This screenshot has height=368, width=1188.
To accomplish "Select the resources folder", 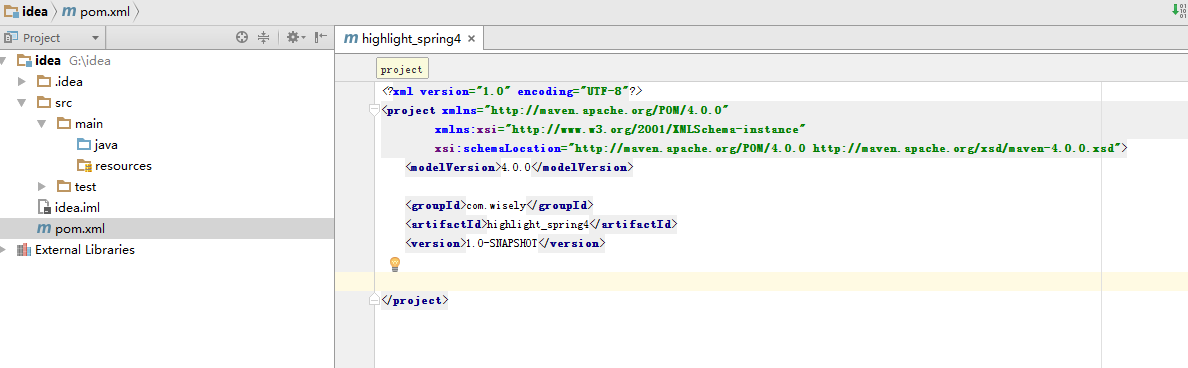I will (x=114, y=165).
